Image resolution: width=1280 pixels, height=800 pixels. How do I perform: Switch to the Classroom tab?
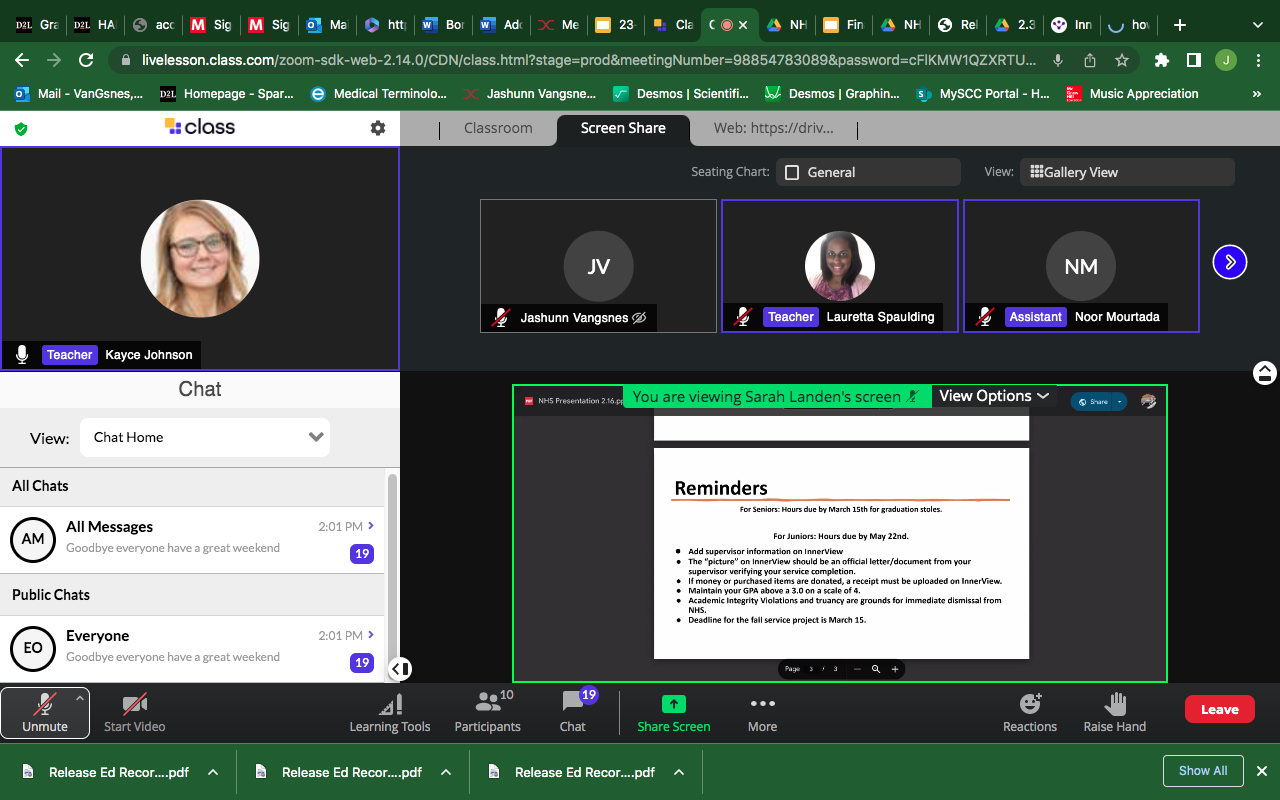498,128
